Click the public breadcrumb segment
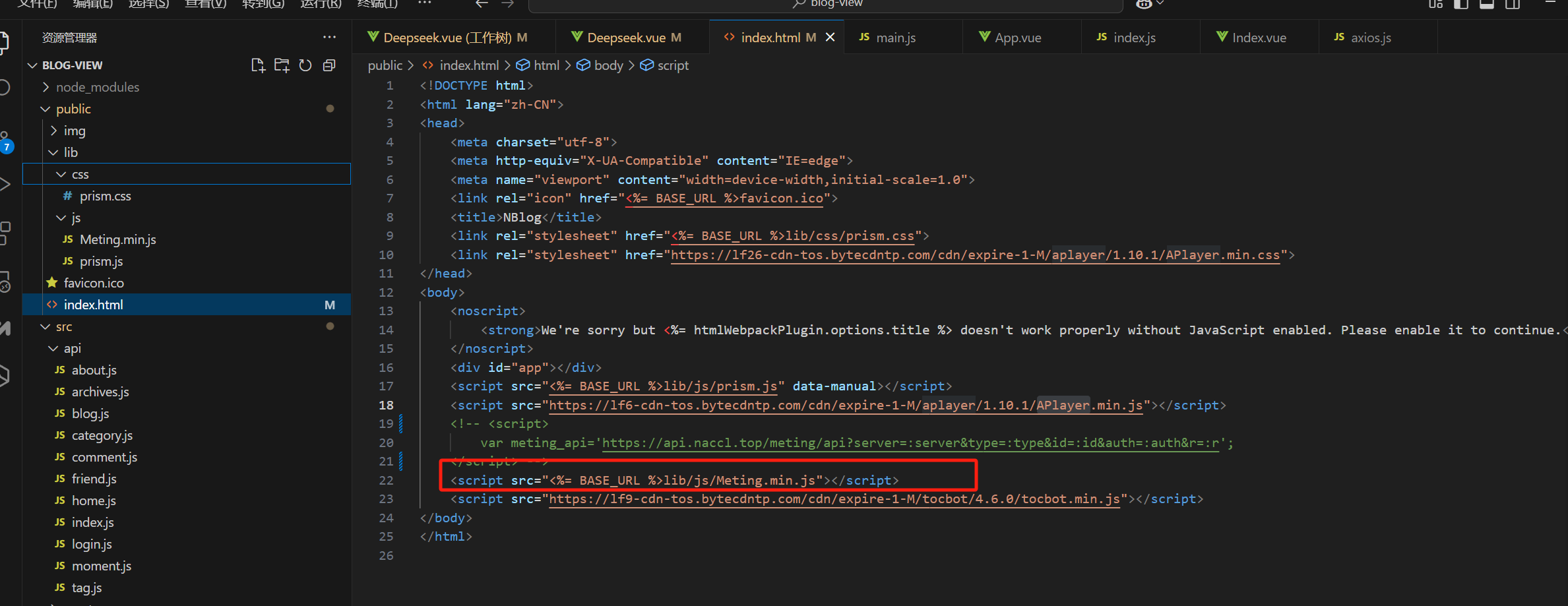 point(385,65)
